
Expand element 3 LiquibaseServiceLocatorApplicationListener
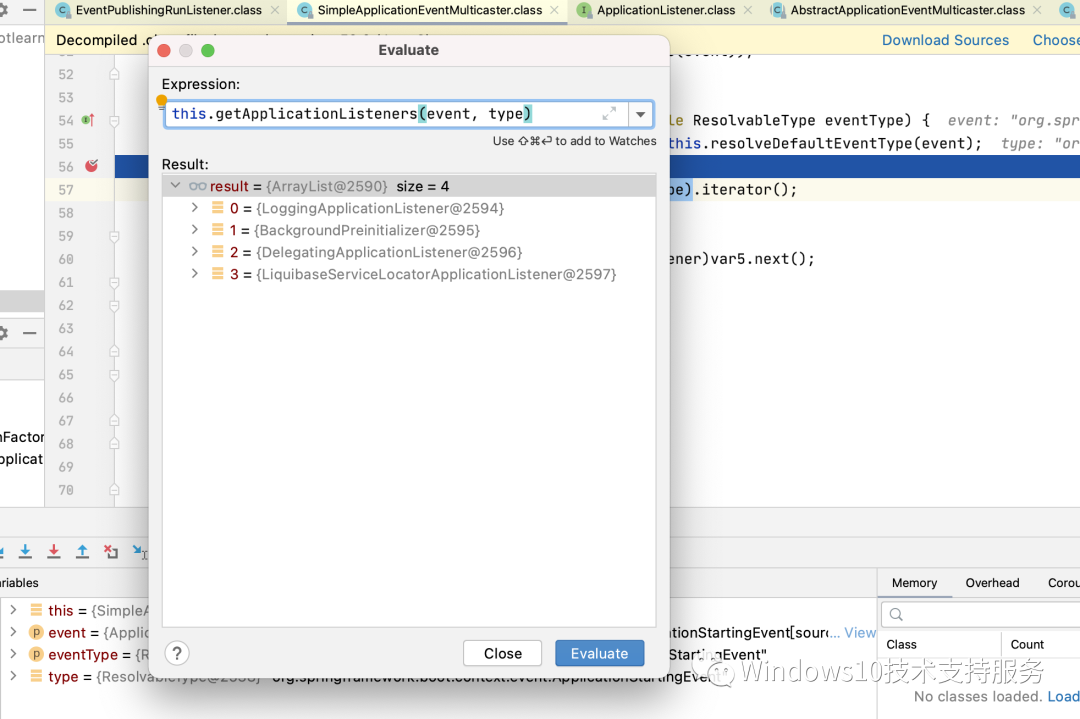pos(194,273)
